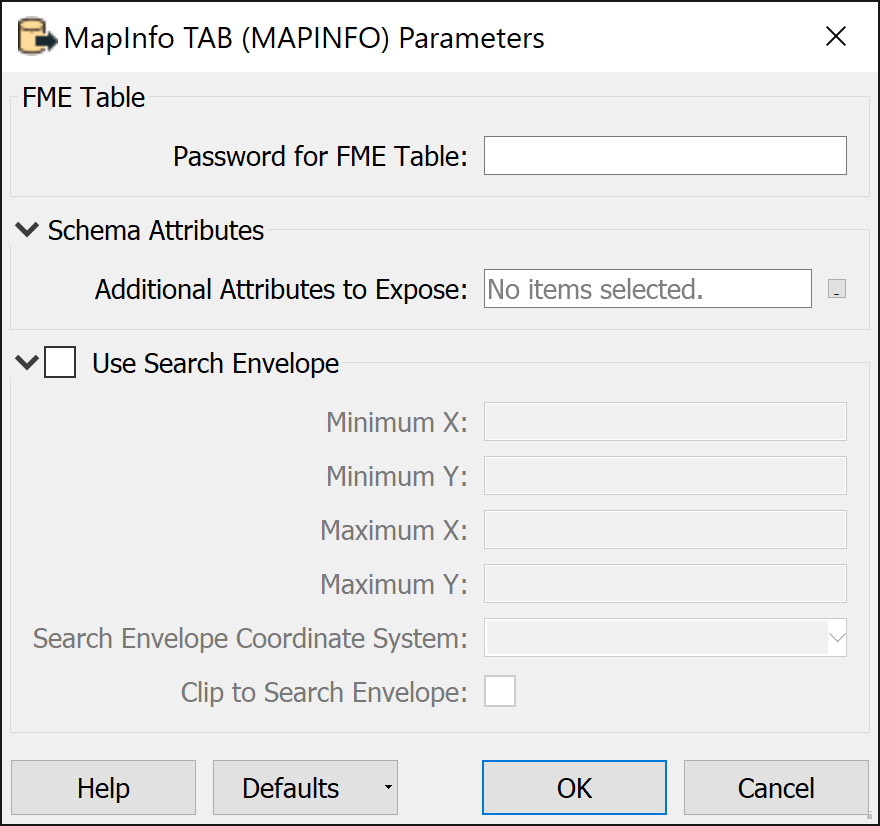This screenshot has width=880, height=826.
Task: Confirm with the OK button
Action: pyautogui.click(x=574, y=788)
